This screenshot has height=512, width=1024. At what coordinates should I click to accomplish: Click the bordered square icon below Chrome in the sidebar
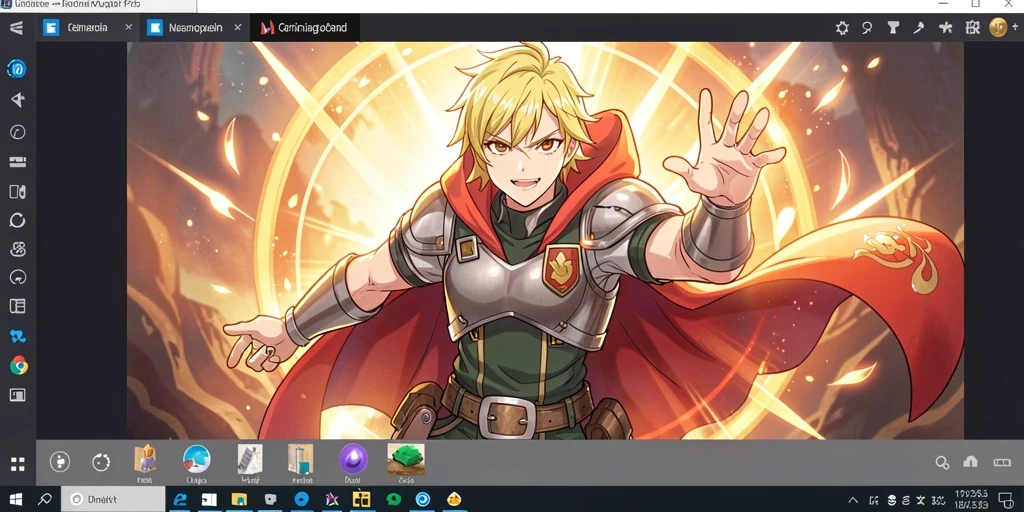click(x=18, y=394)
